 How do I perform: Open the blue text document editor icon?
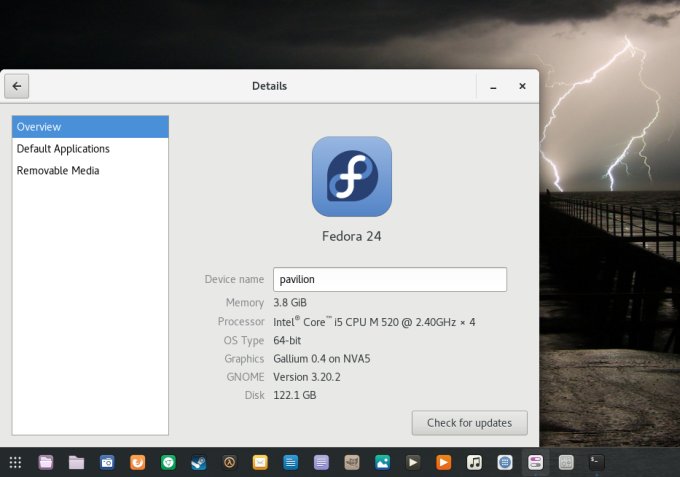coord(291,462)
